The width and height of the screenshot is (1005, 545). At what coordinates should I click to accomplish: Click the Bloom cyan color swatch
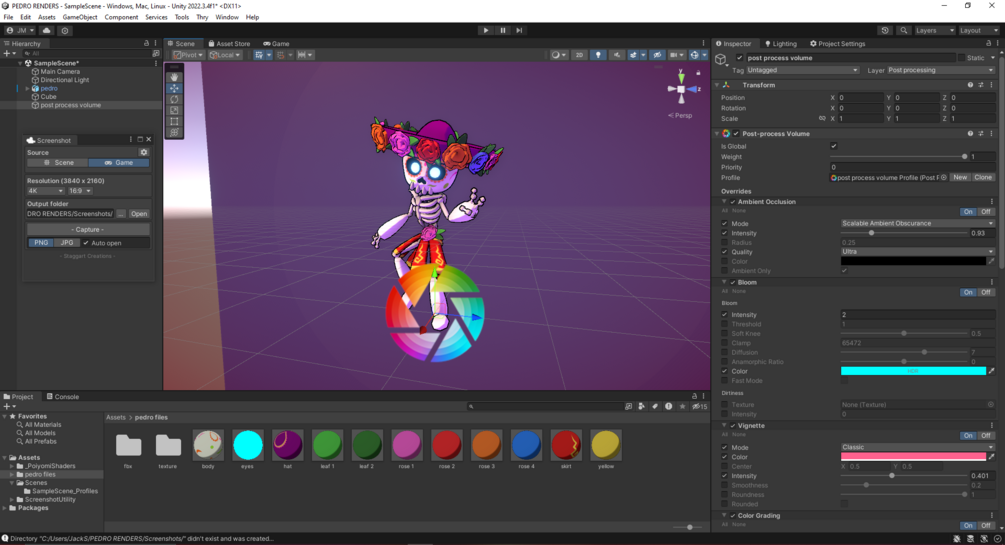913,371
